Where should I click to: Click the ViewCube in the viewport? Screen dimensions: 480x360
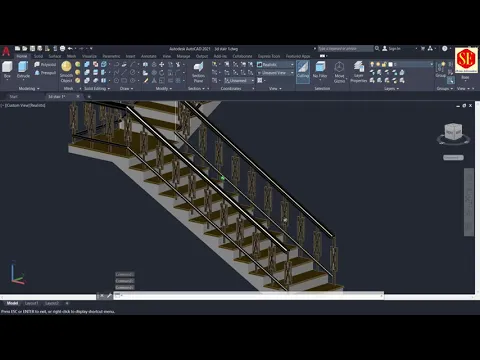pyautogui.click(x=453, y=131)
